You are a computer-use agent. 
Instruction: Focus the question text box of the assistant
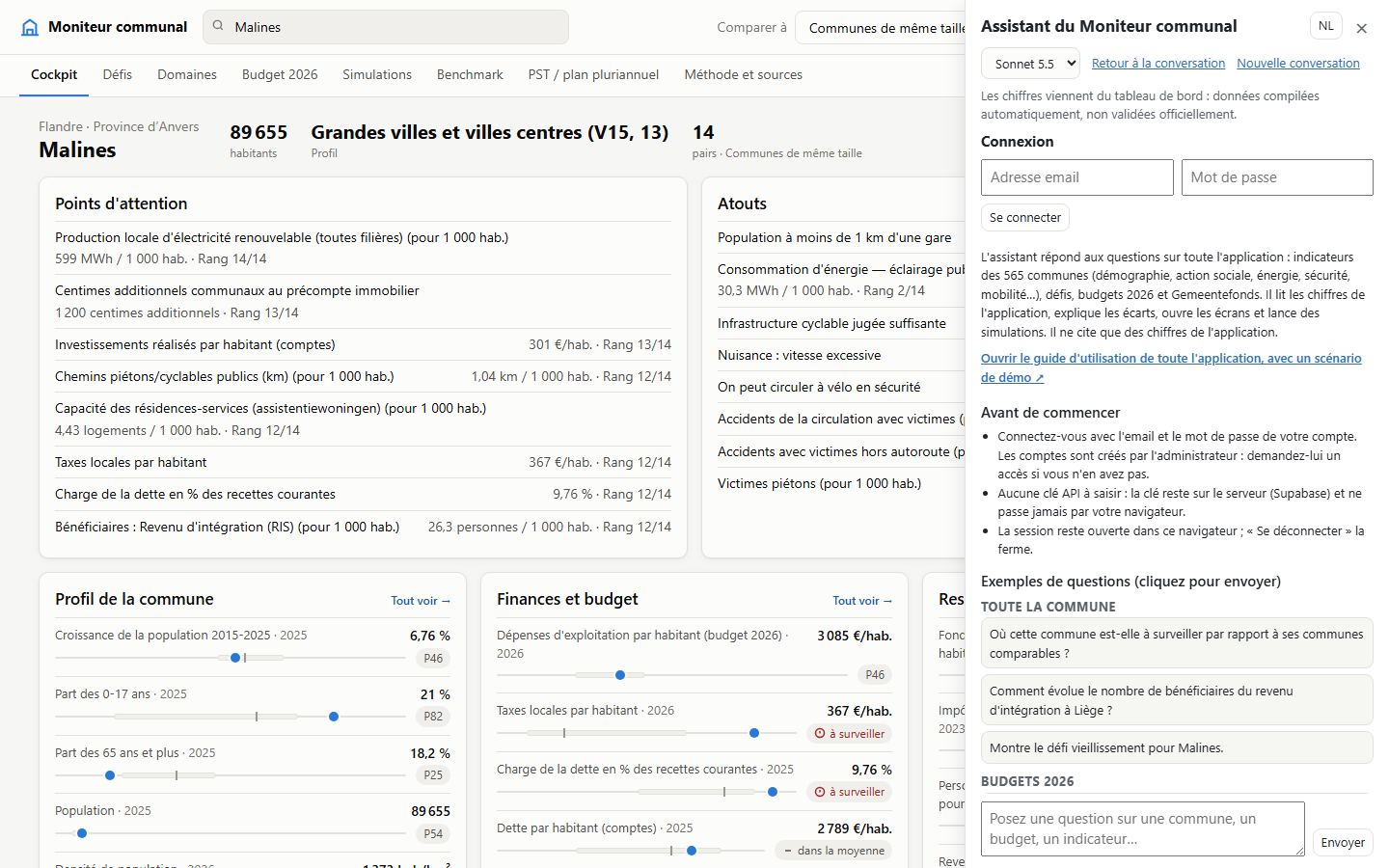[x=1143, y=828]
